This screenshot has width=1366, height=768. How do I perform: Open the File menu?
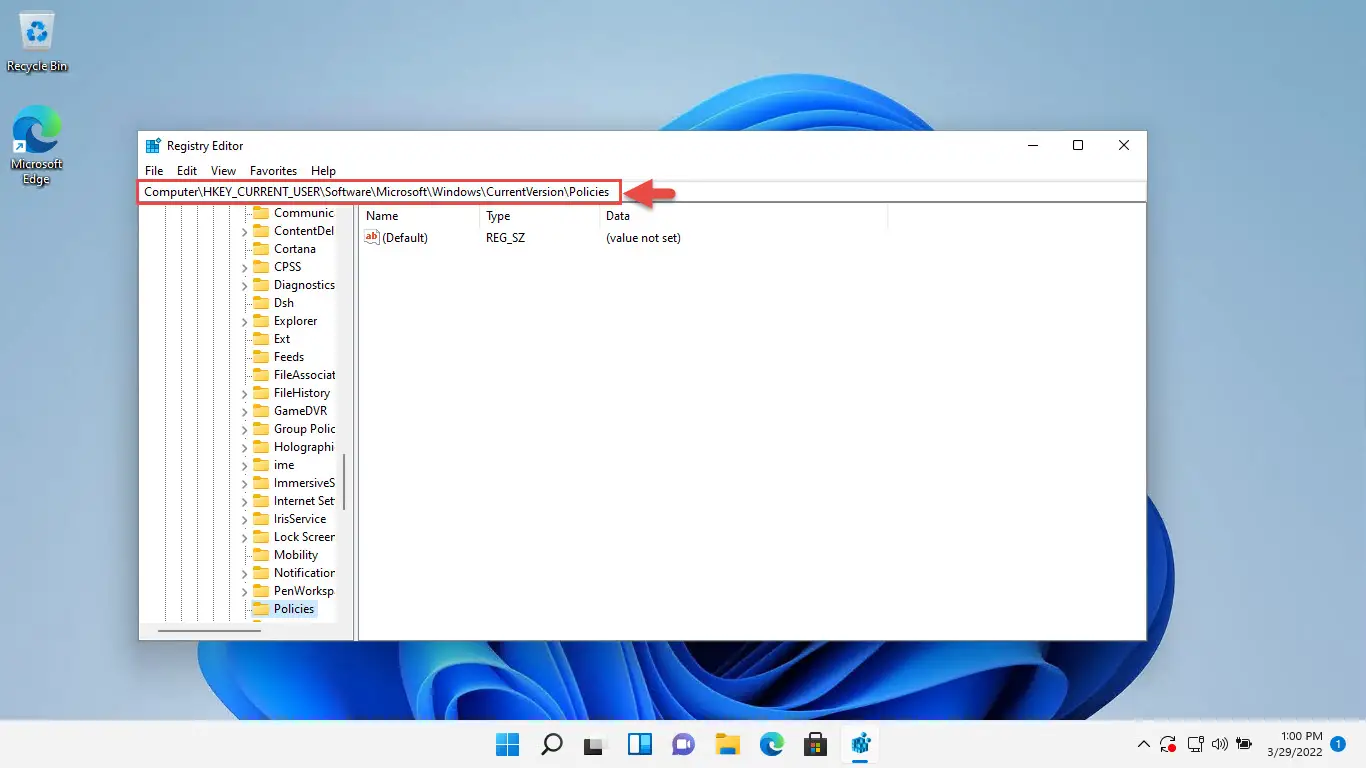(x=154, y=171)
